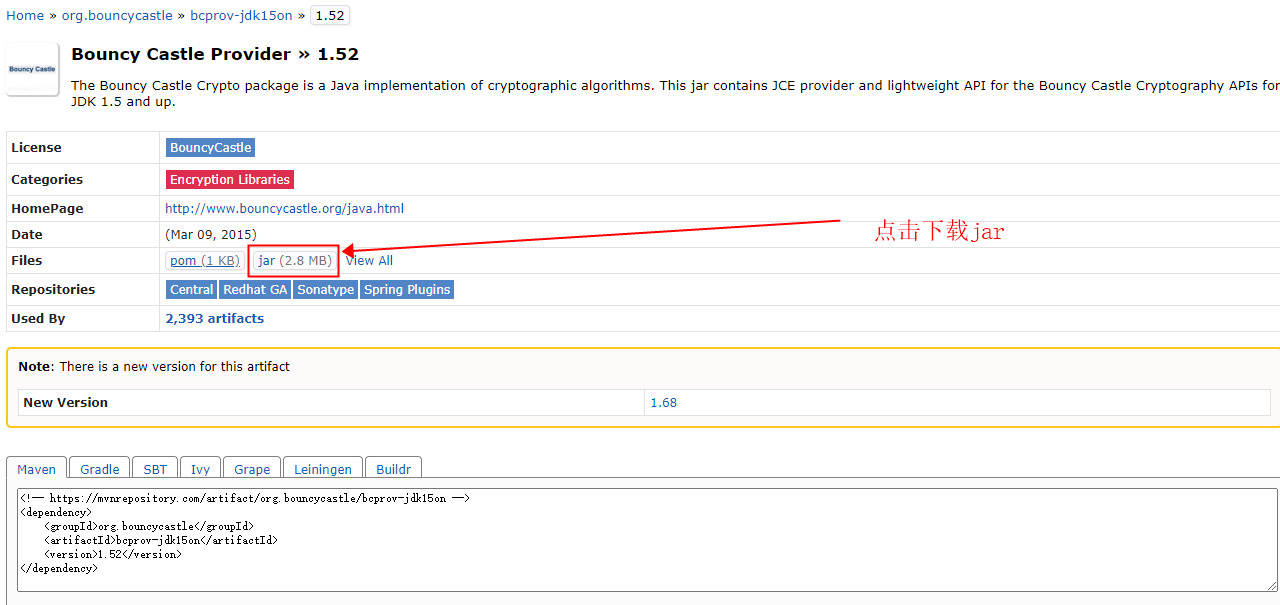Open version 1.68 new version link

663,402
